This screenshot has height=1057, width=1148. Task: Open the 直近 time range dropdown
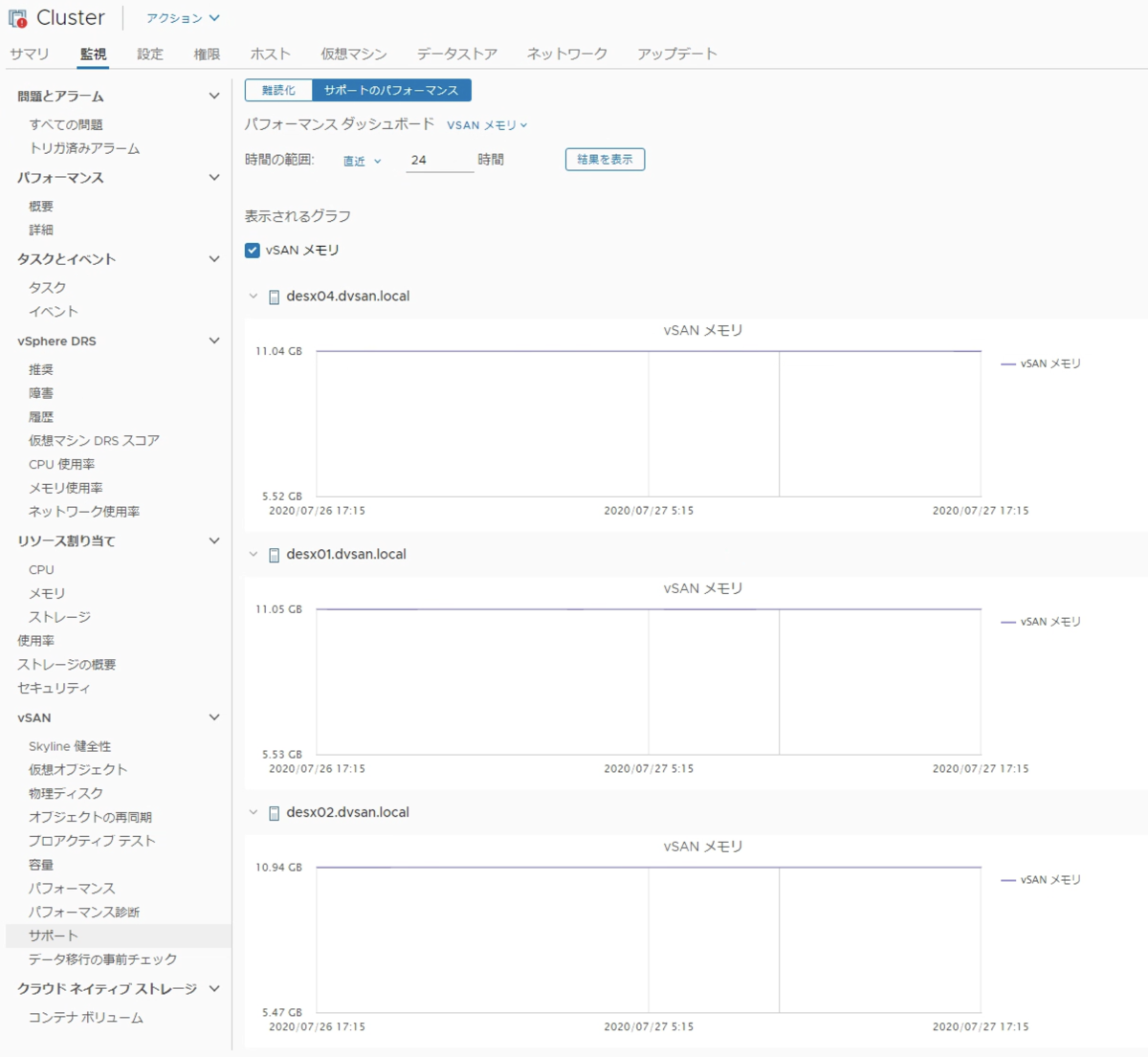pyautogui.click(x=362, y=161)
